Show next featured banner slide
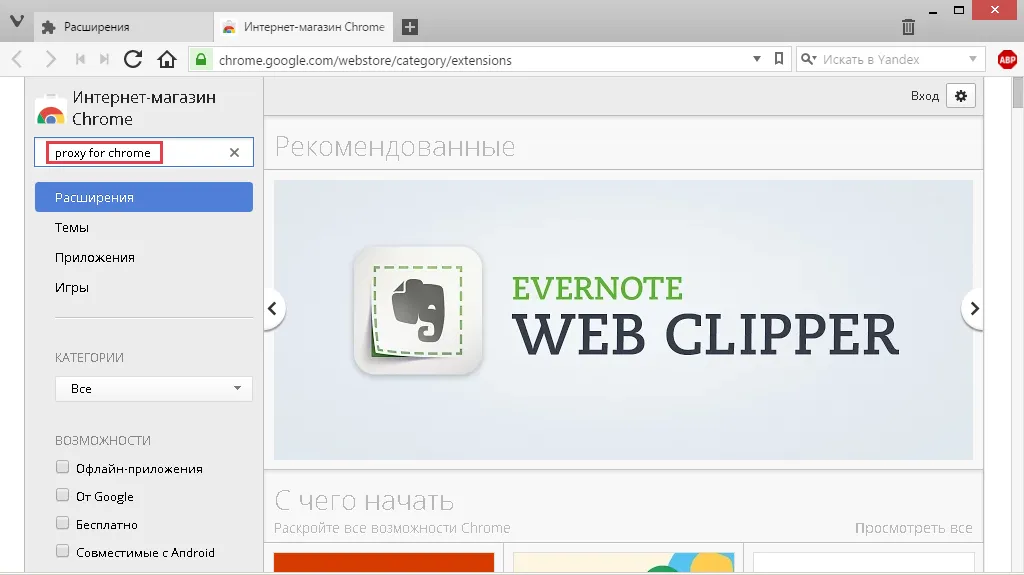Screen dimensions: 1024x575 click(973, 308)
